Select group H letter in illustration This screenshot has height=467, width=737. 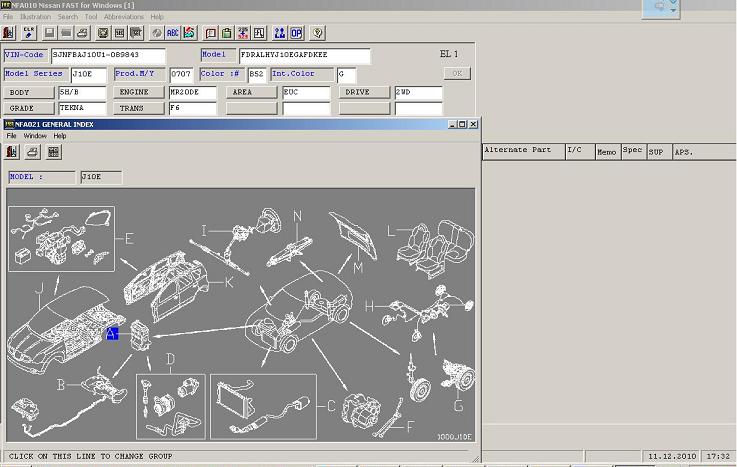(x=369, y=306)
